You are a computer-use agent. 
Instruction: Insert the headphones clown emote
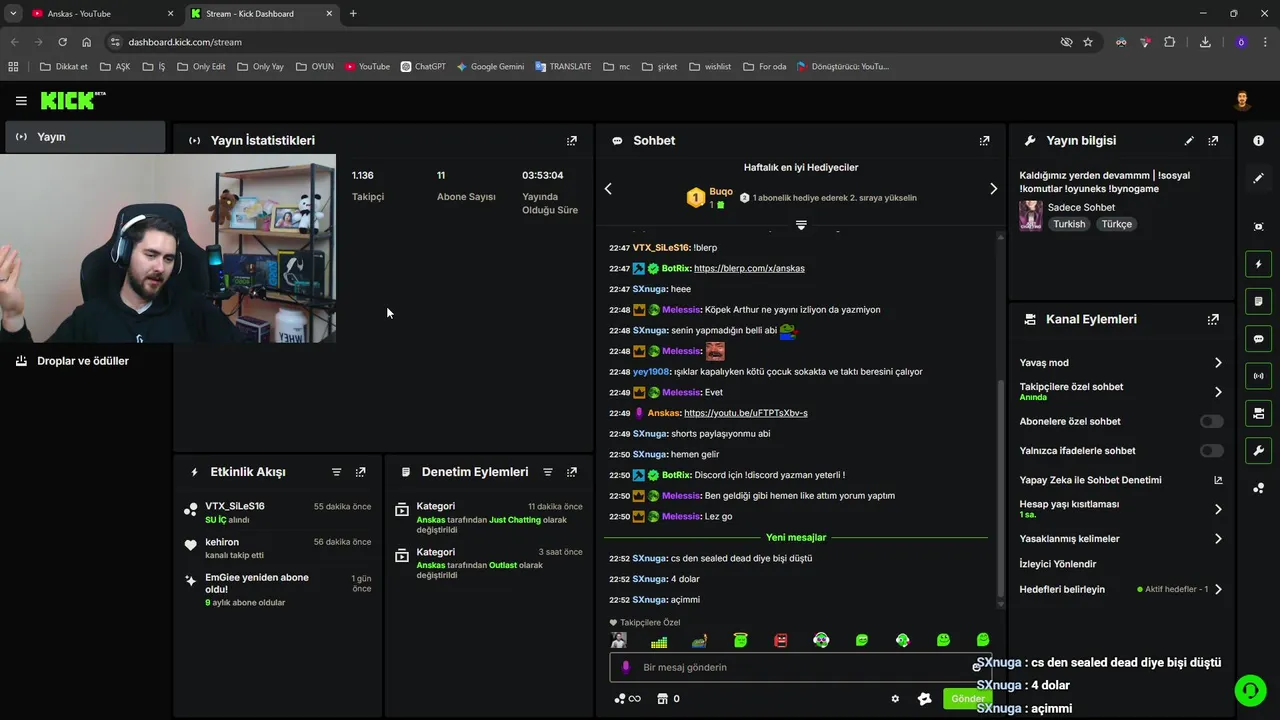(x=821, y=640)
